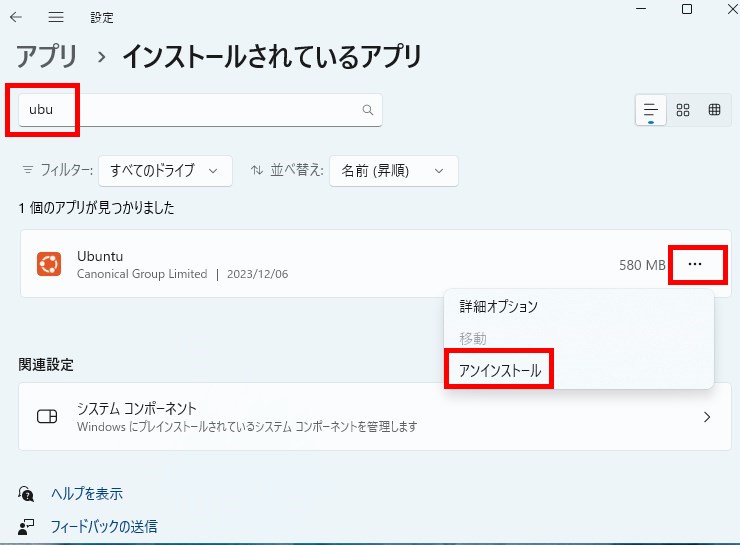This screenshot has height=545, width=740.
Task: Open the フィードバックの送信 link
Action: pyautogui.click(x=104, y=527)
